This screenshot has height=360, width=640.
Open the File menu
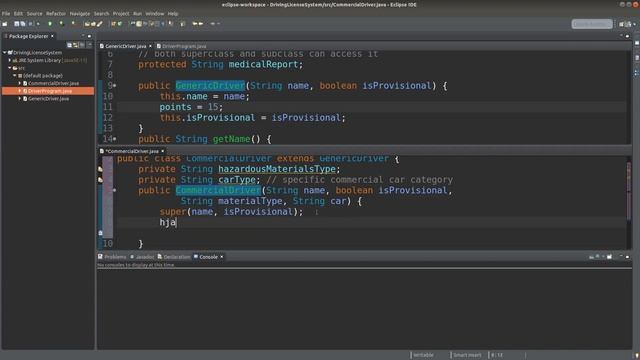[6, 13]
